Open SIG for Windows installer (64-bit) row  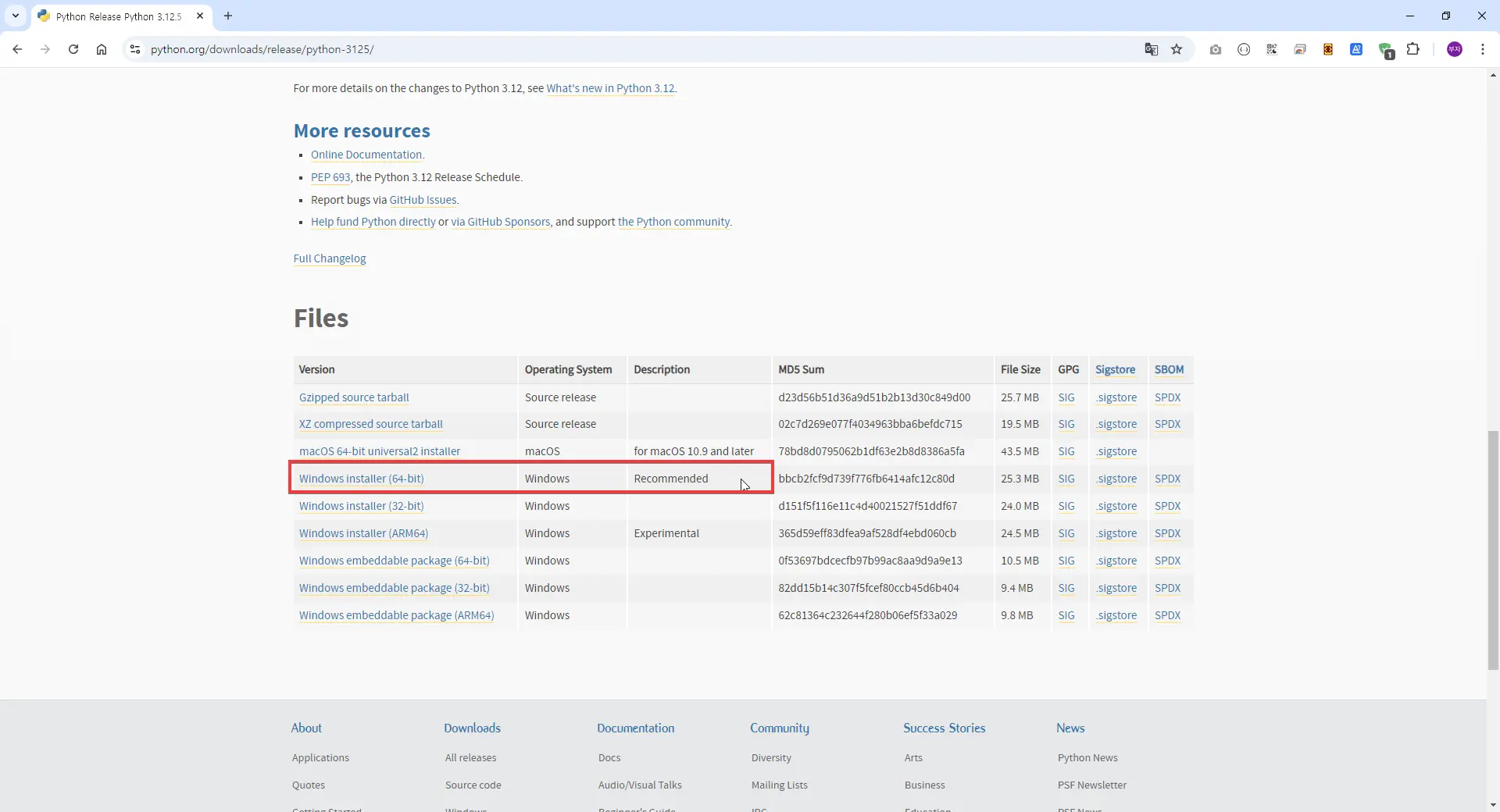(x=1066, y=479)
